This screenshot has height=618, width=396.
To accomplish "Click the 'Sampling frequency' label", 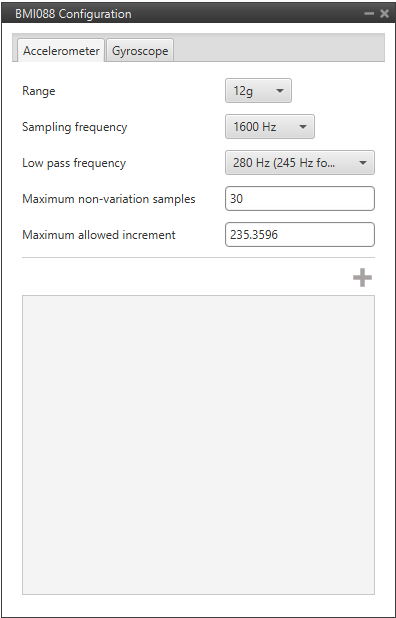I will [x=74, y=127].
